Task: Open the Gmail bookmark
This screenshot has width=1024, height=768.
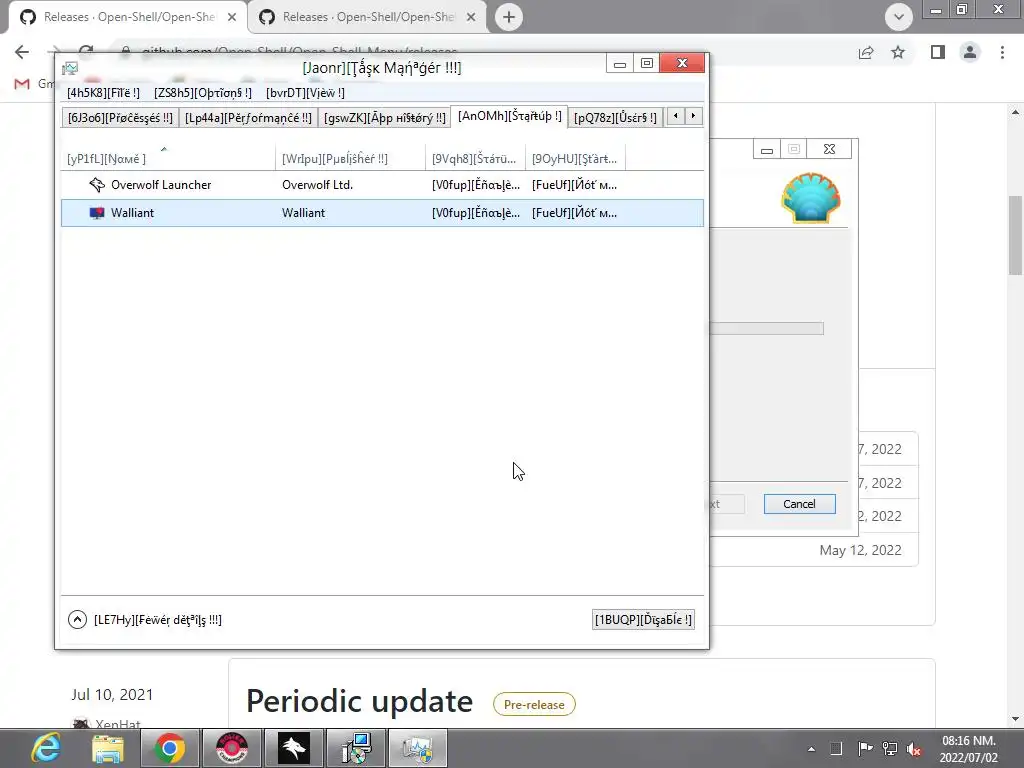Action: pos(34,84)
